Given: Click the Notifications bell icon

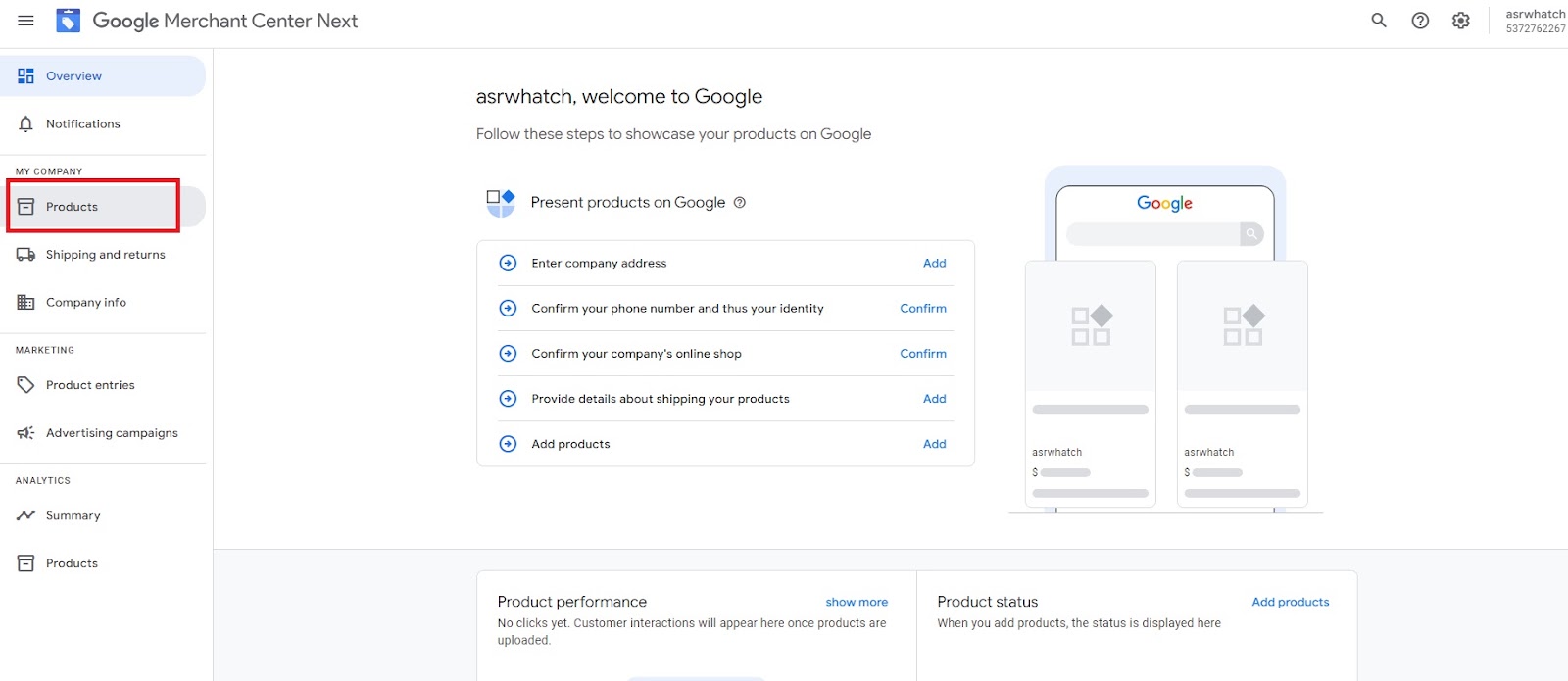Looking at the screenshot, I should pos(26,123).
